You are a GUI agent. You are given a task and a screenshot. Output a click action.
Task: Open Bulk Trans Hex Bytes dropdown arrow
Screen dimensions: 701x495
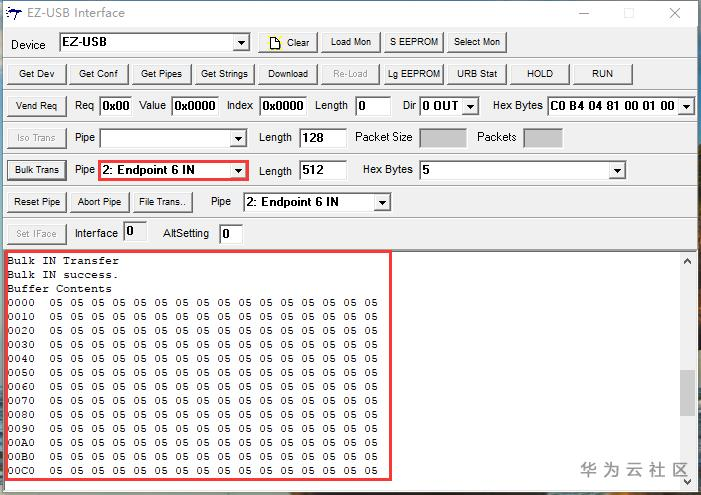click(617, 170)
